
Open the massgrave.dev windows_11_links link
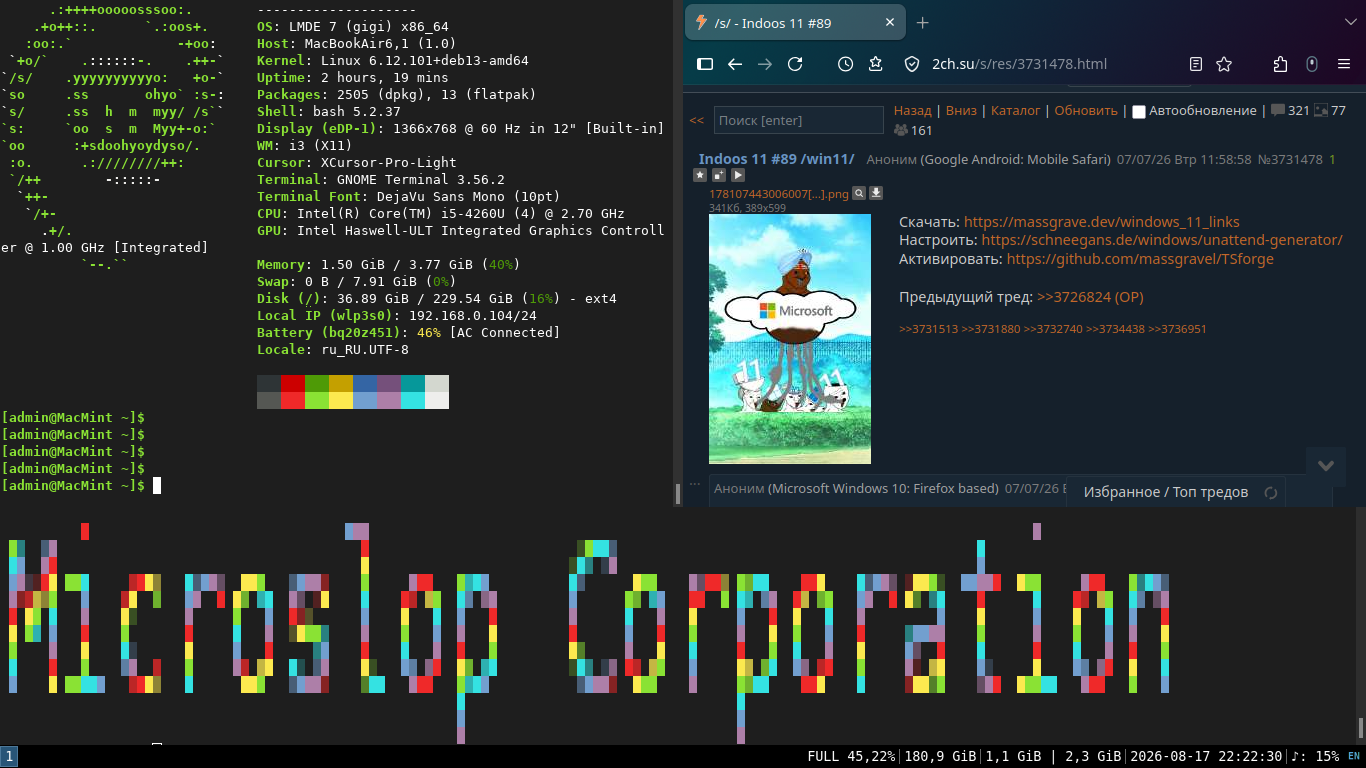[x=1102, y=222]
